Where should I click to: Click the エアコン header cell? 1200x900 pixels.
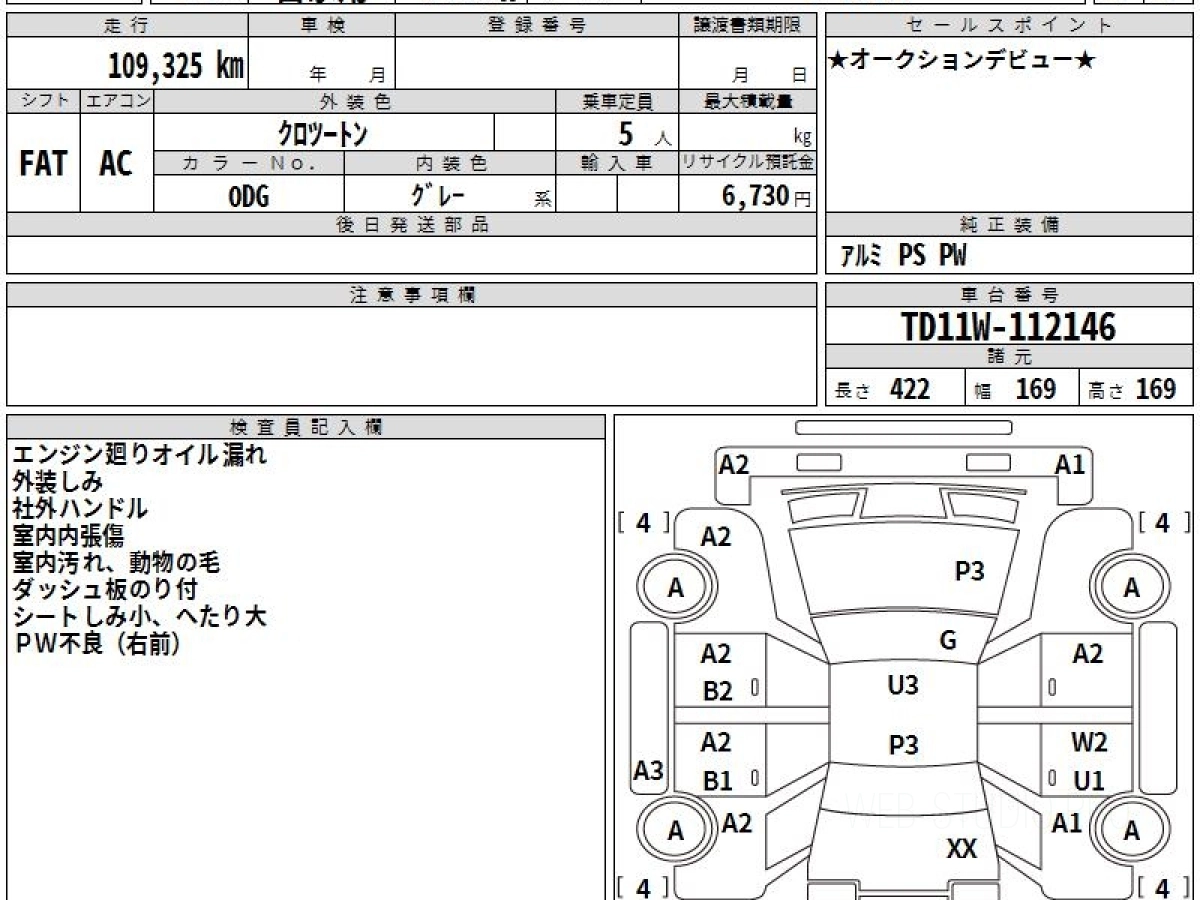pyautogui.click(x=117, y=101)
